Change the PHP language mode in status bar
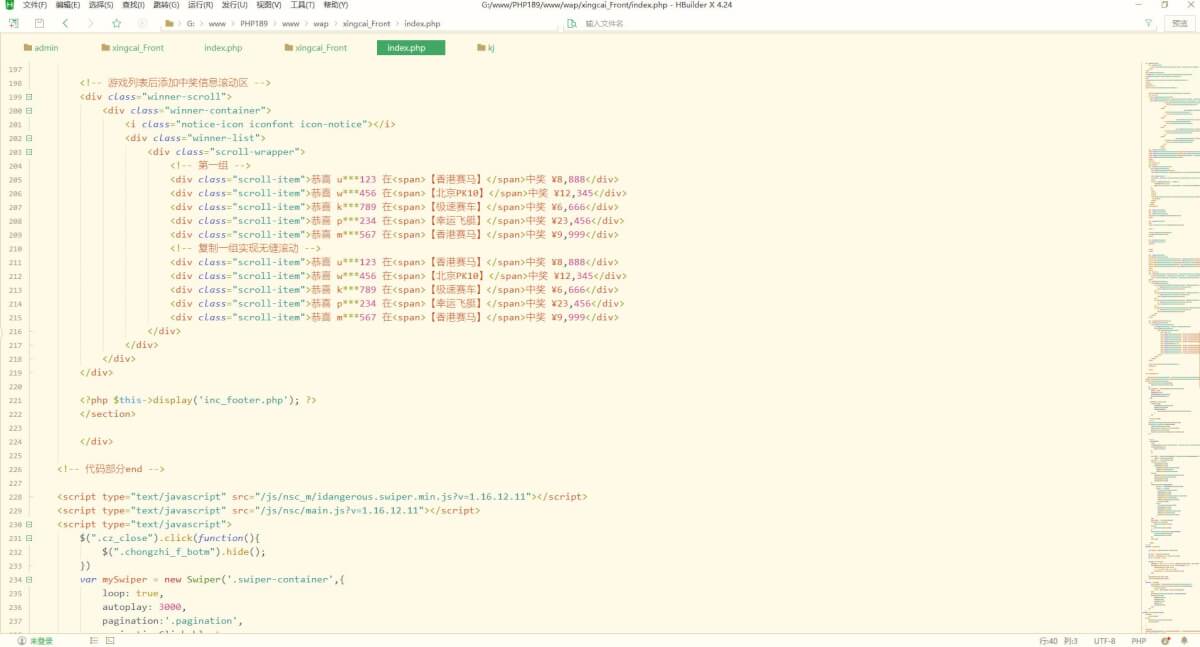The image size is (1200, 647). pos(1138,641)
